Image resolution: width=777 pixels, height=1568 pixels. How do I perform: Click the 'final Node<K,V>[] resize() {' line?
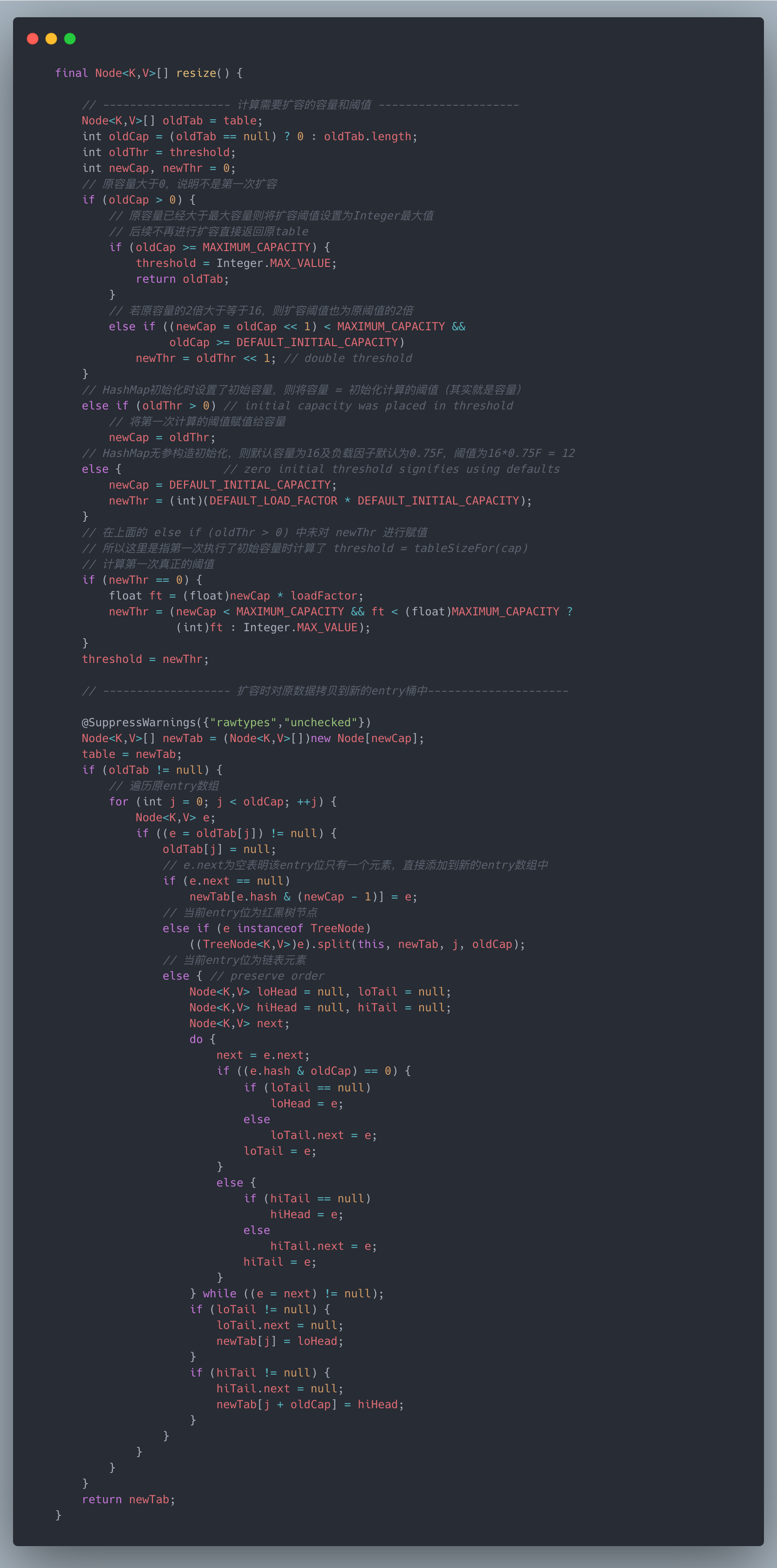point(149,73)
